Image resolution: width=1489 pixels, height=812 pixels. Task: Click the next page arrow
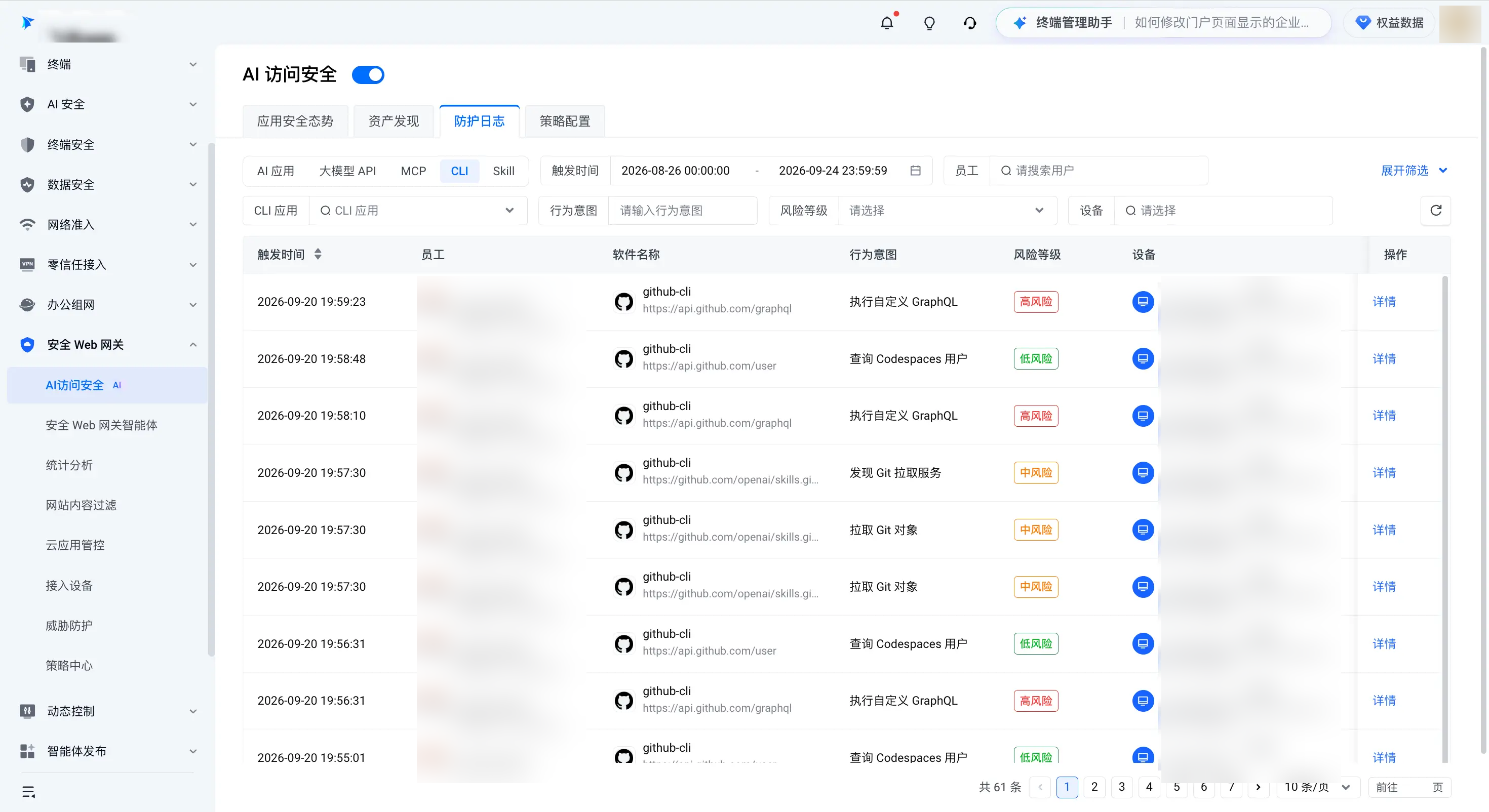point(1258,787)
